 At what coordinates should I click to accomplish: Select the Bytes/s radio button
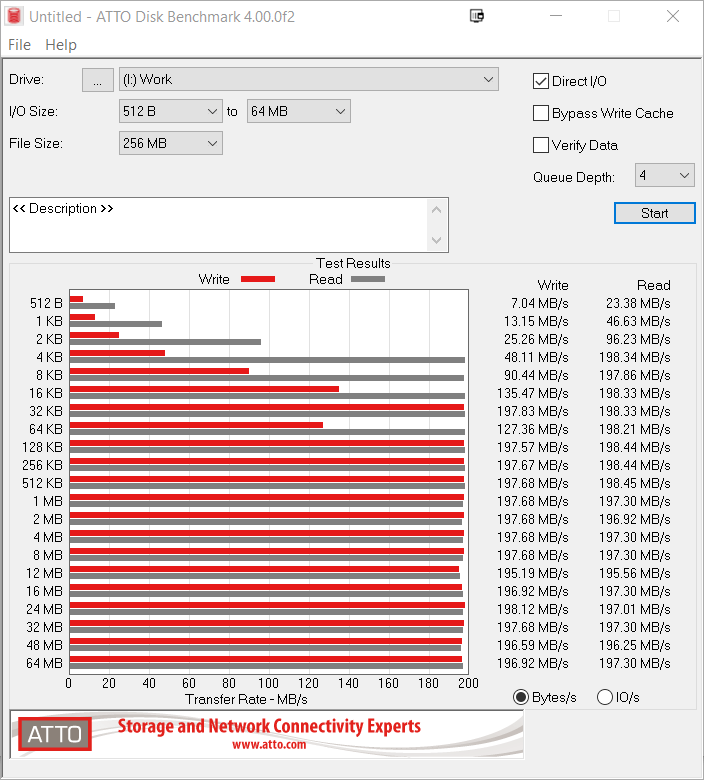click(x=520, y=697)
